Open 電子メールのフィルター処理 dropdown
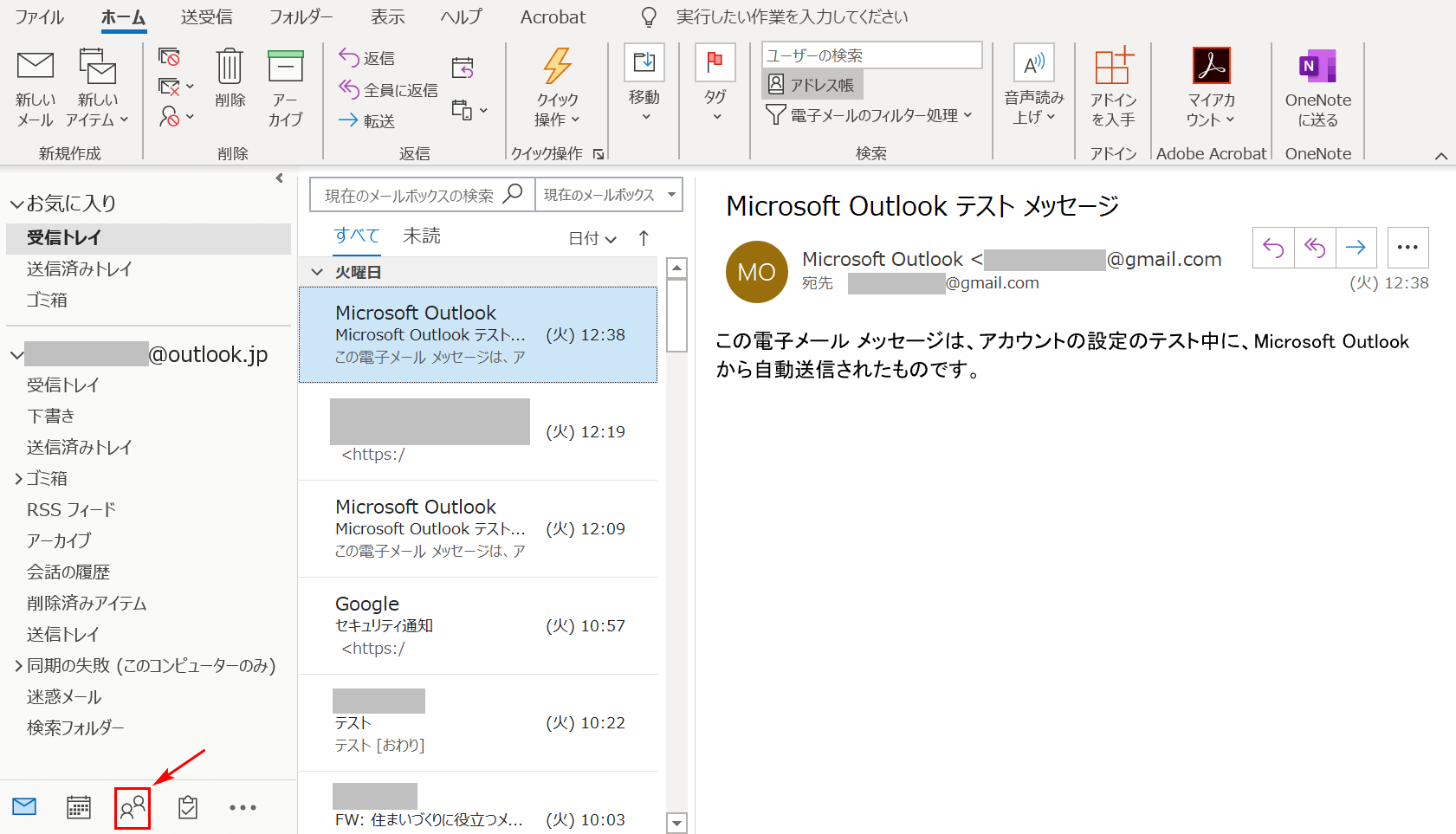 coord(870,115)
